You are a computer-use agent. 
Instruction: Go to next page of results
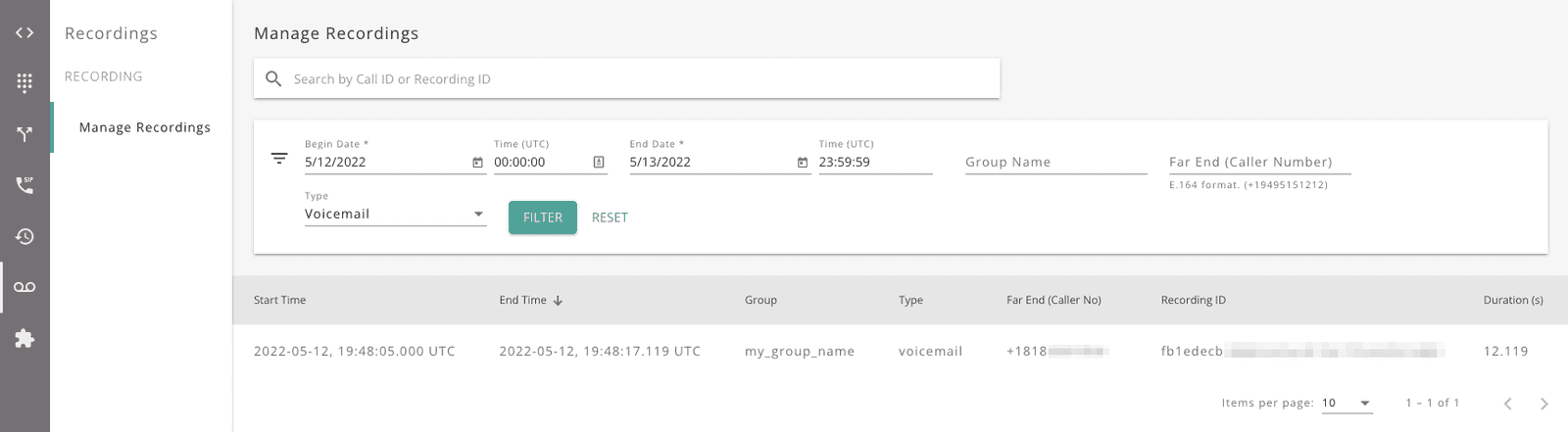click(x=1543, y=404)
